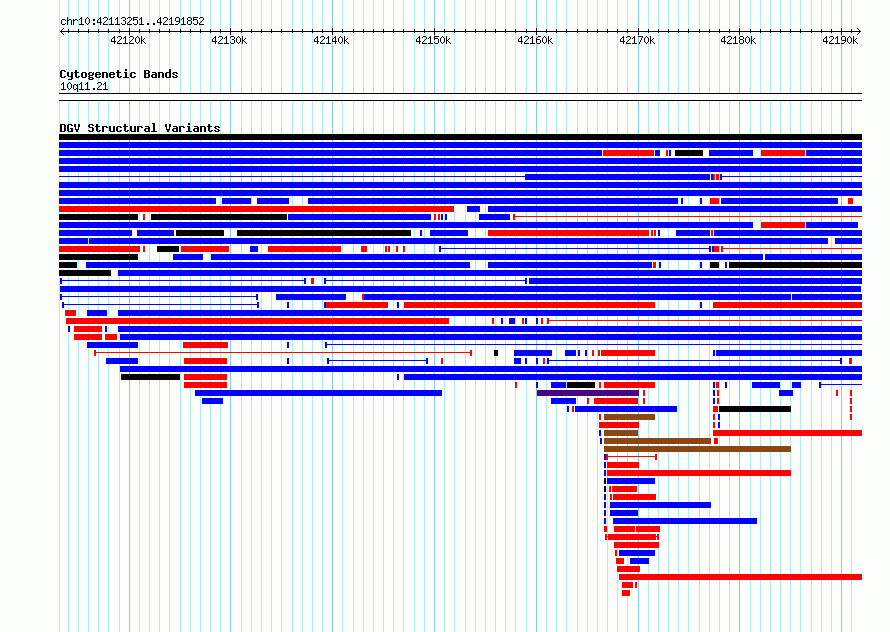Screen dimensions: 890x632
Task: Click the left arrow of the coordinate ruler
Action: (62, 31)
